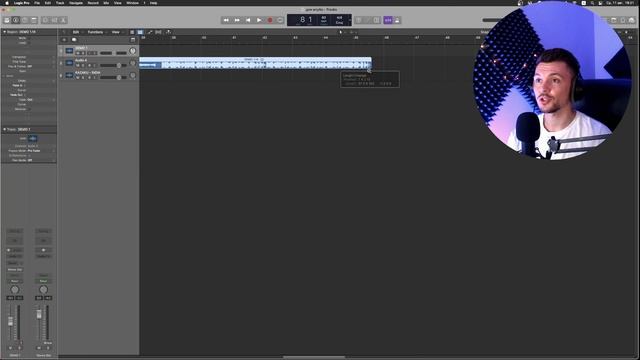
Task: Open the Logic Pro application menu
Action: 22,3
